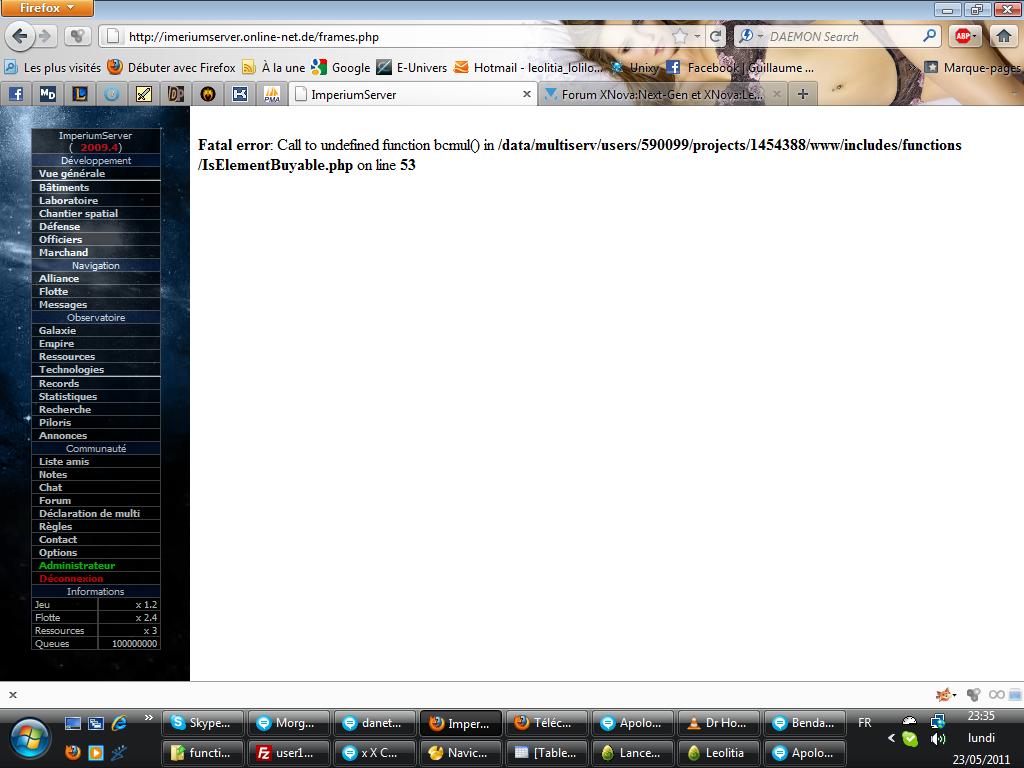The height and width of the screenshot is (768, 1024).
Task: Open the Firefox application menu
Action: coord(46,8)
